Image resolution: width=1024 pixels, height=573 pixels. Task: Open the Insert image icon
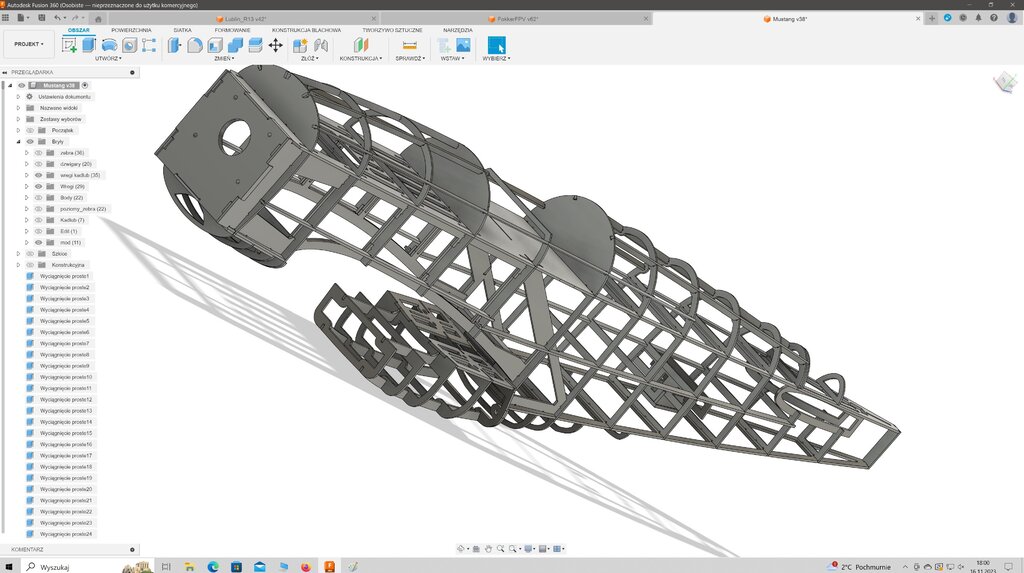[463, 45]
